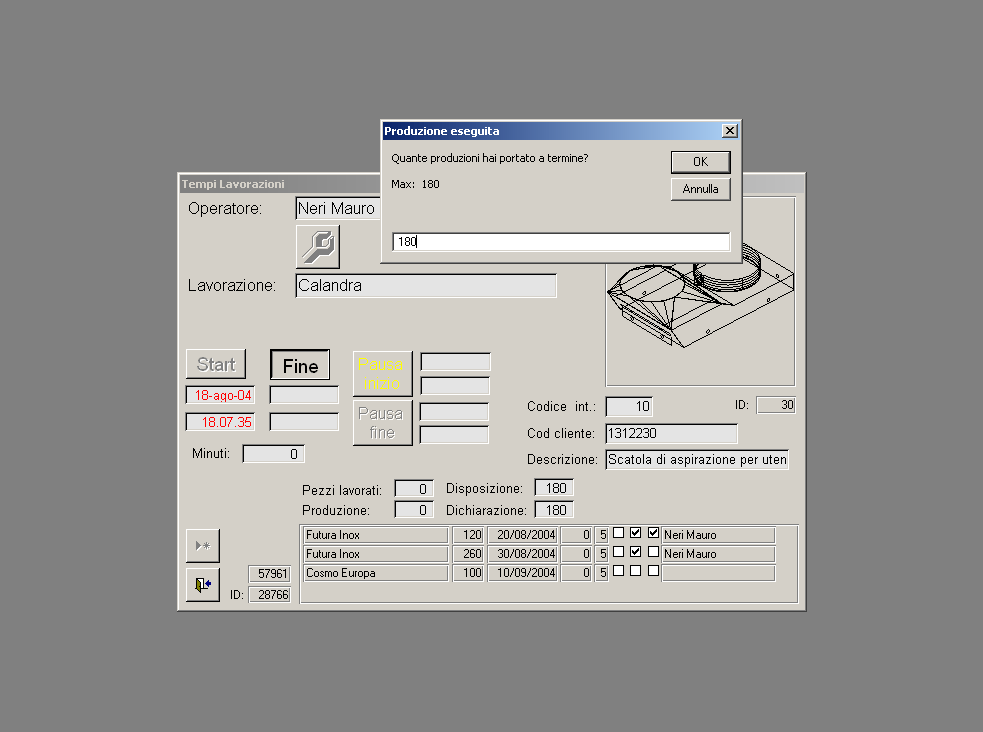Screen dimensions: 983x732
Task: Click the field showing 57961
Action: tap(270, 574)
